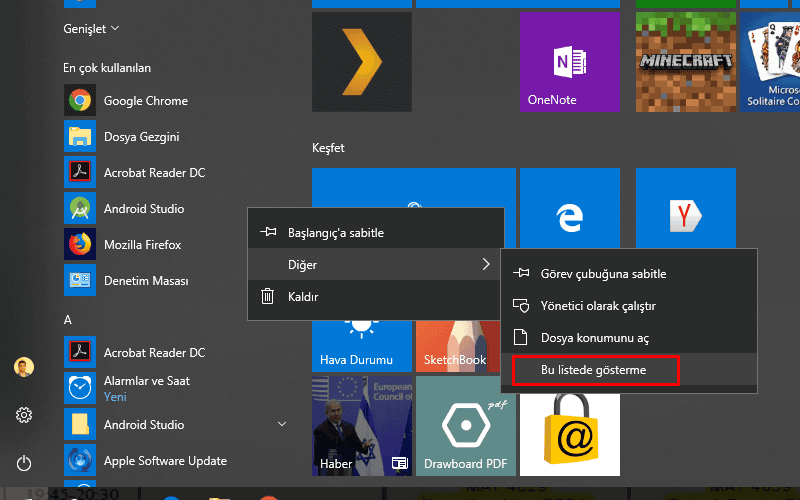This screenshot has height=500, width=800.
Task: Open the Haber news tile
Action: [361, 424]
